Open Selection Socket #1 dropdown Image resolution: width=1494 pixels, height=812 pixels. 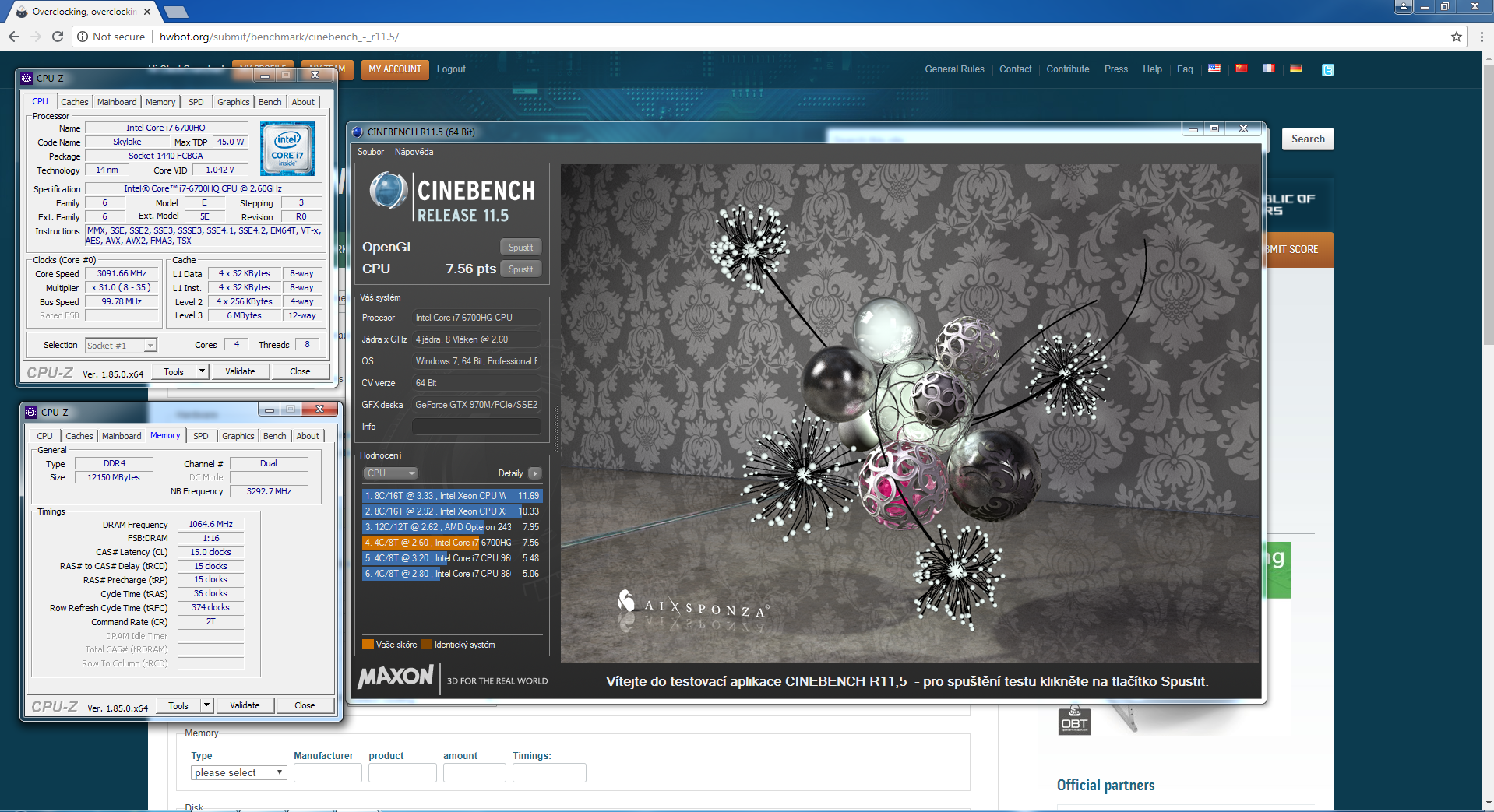[x=122, y=345]
